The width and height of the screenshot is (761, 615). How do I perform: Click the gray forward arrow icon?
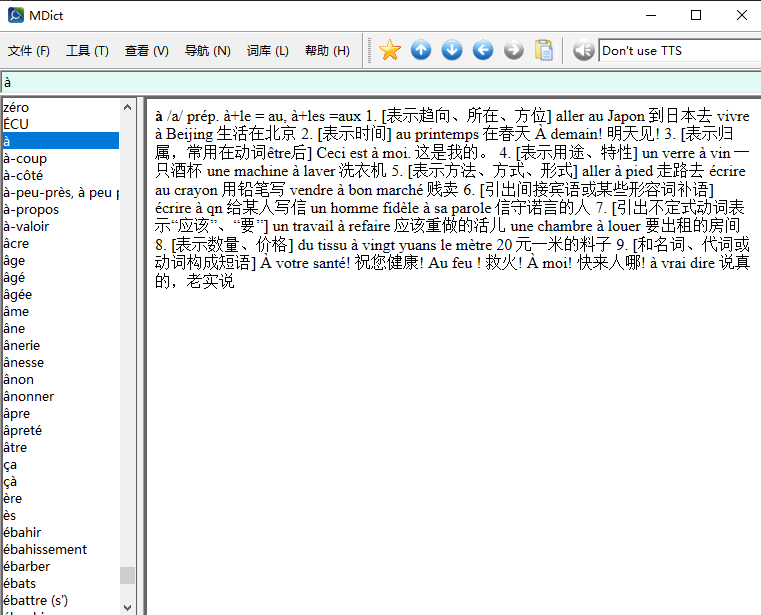click(514, 50)
